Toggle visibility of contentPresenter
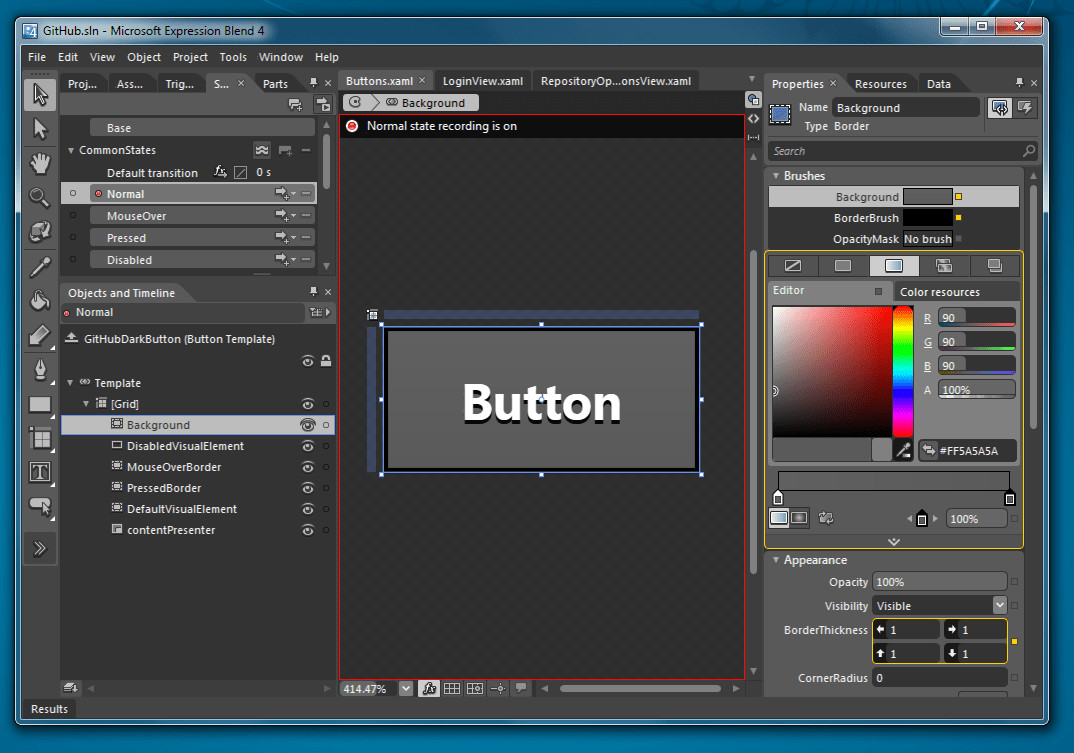 pos(308,530)
